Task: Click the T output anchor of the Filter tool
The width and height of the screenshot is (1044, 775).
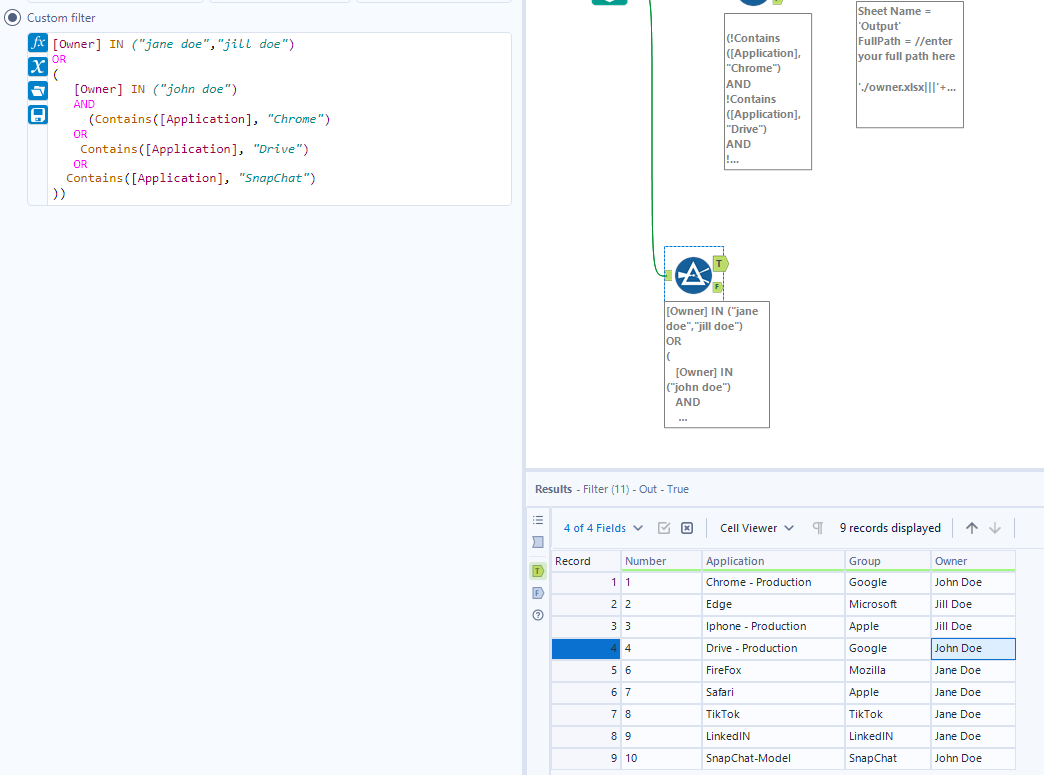Action: (718, 263)
